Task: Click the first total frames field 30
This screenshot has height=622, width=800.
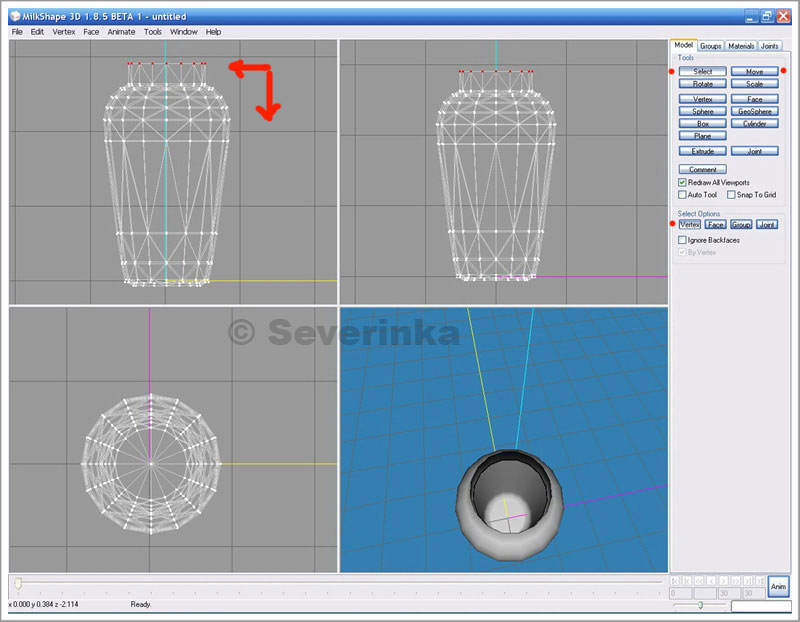Action: point(730,593)
